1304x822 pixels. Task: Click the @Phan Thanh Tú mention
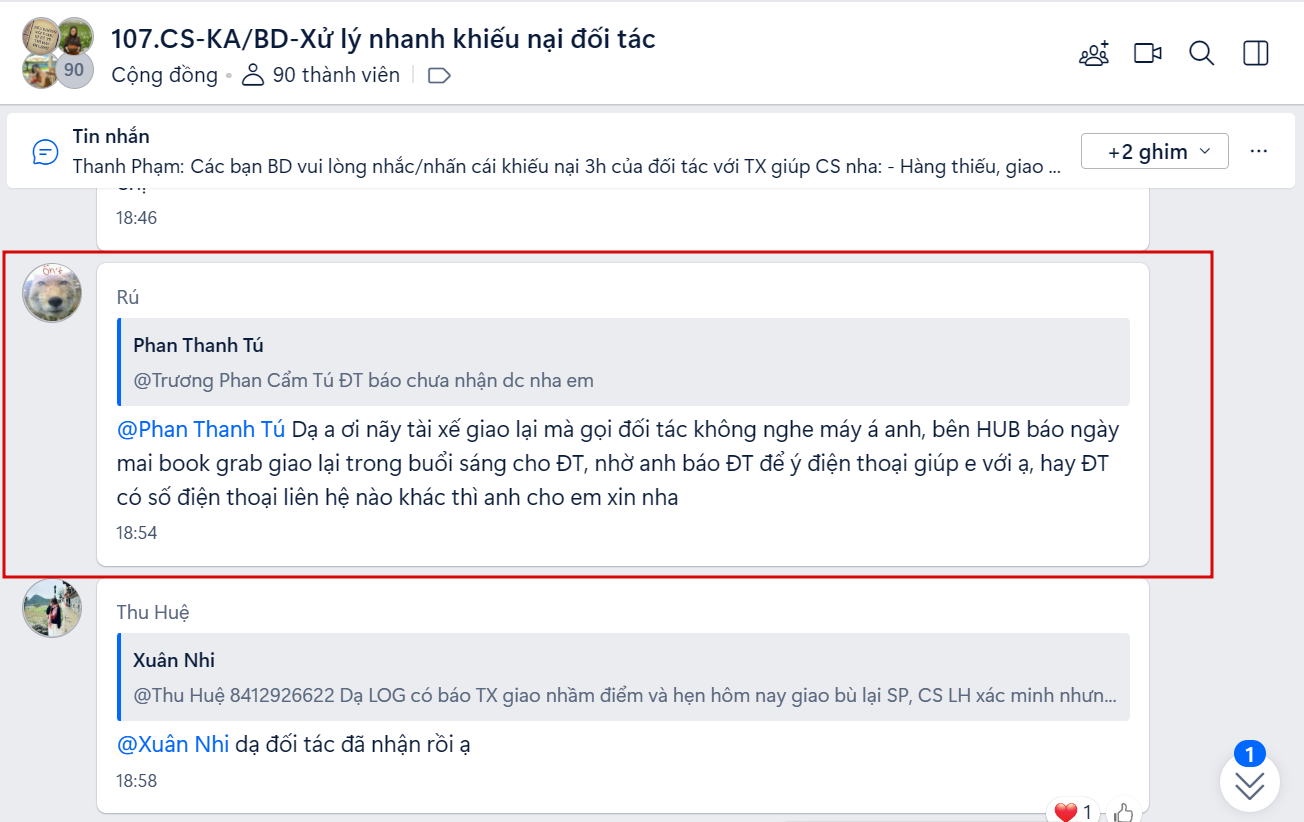pos(201,430)
